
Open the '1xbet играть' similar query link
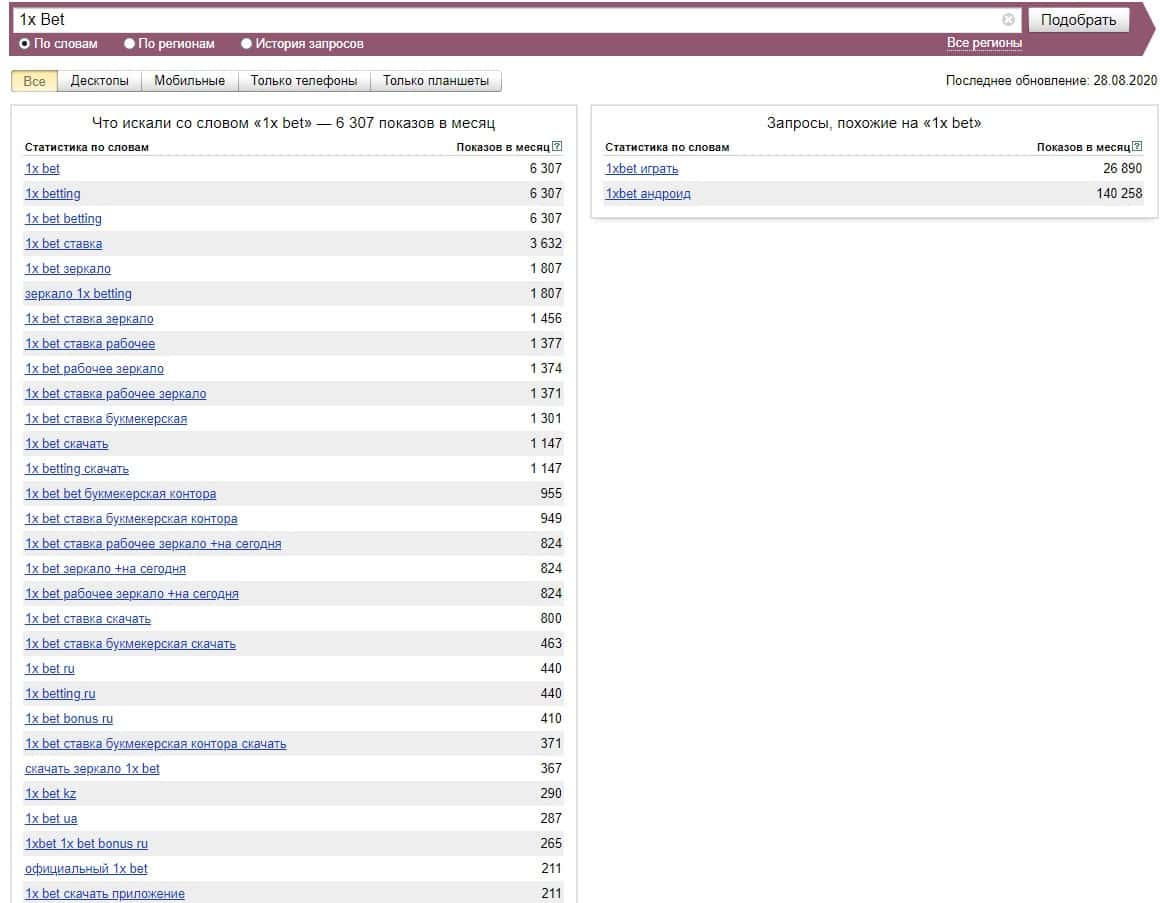tap(641, 169)
